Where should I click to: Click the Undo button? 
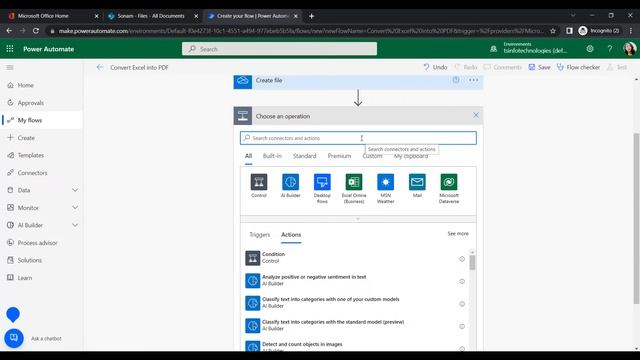point(435,67)
